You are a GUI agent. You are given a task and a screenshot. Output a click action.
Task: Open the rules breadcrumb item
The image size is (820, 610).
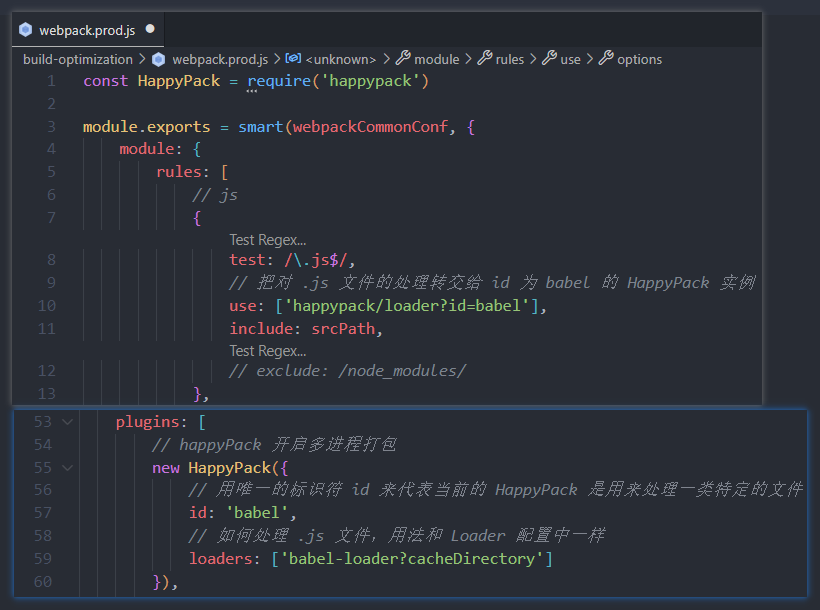coord(509,59)
